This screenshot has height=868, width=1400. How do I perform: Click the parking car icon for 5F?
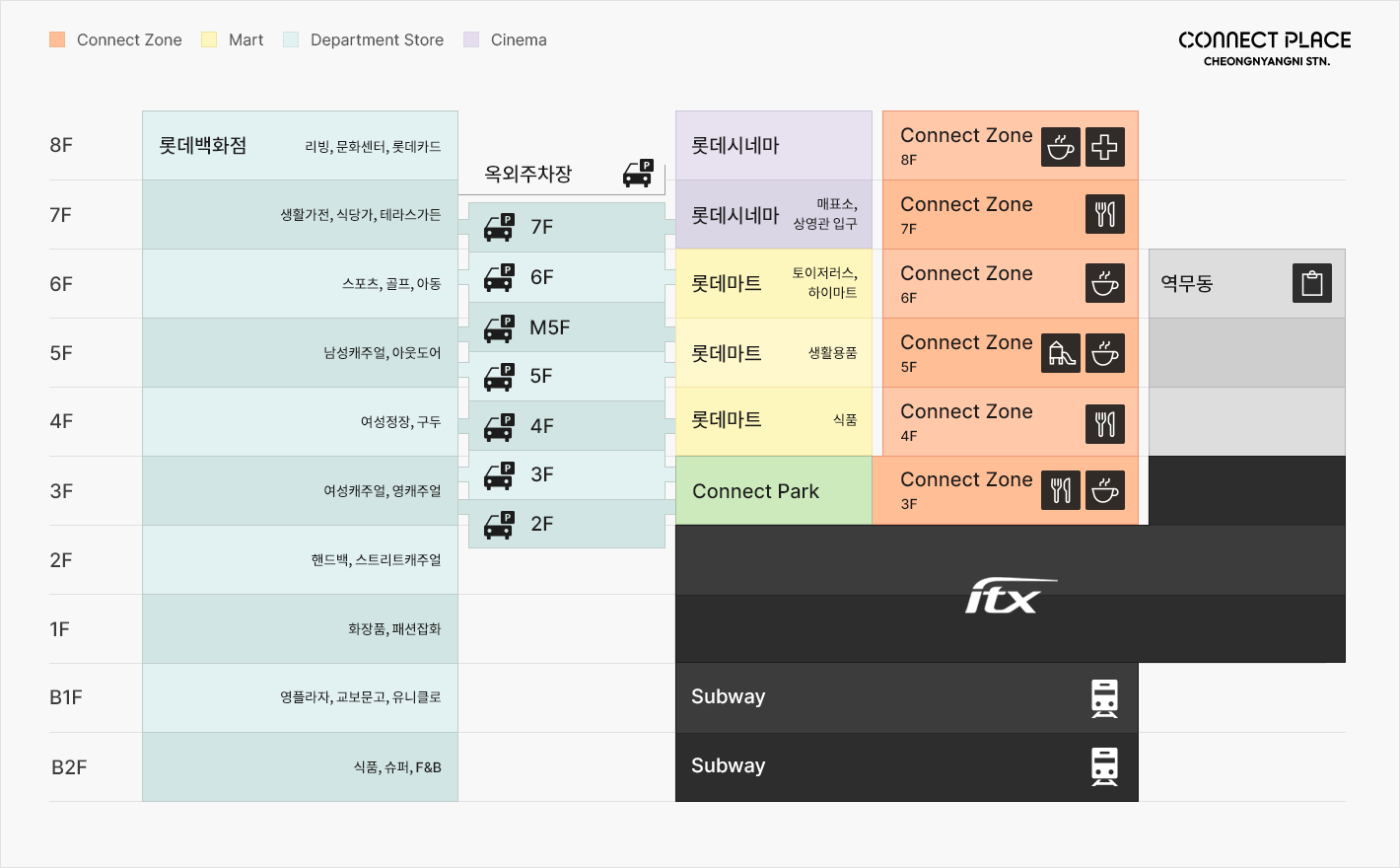coord(500,377)
